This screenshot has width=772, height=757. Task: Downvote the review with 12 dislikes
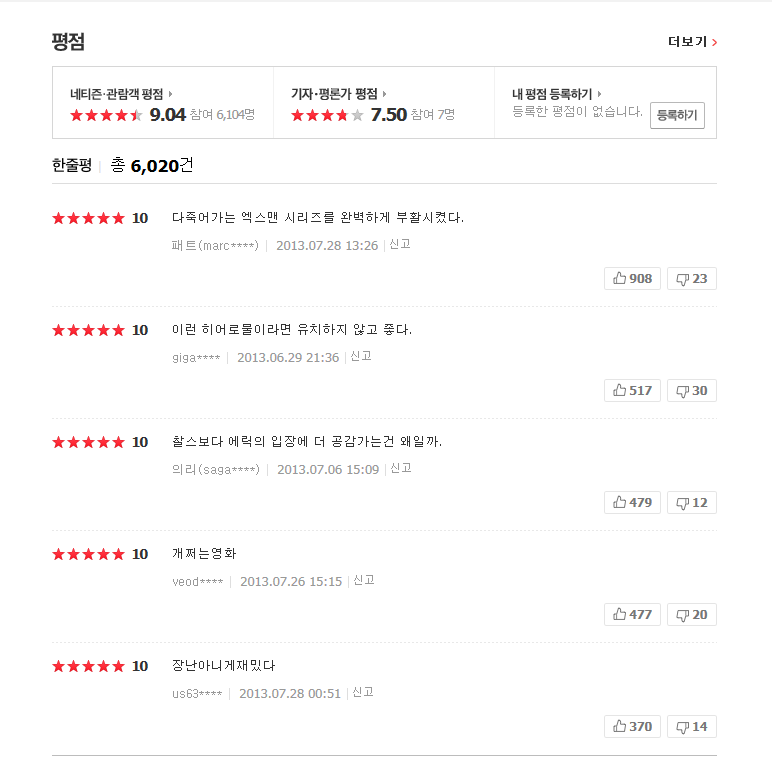pos(691,502)
